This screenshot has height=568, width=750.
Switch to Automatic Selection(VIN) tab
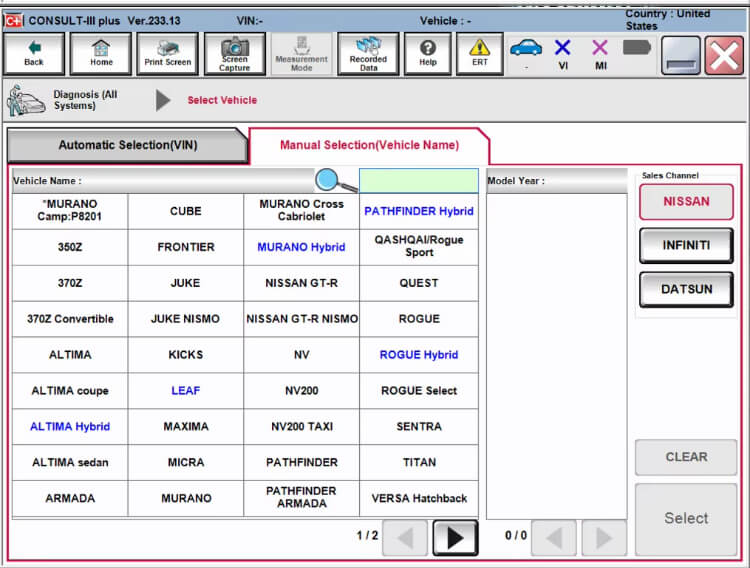tap(128, 145)
